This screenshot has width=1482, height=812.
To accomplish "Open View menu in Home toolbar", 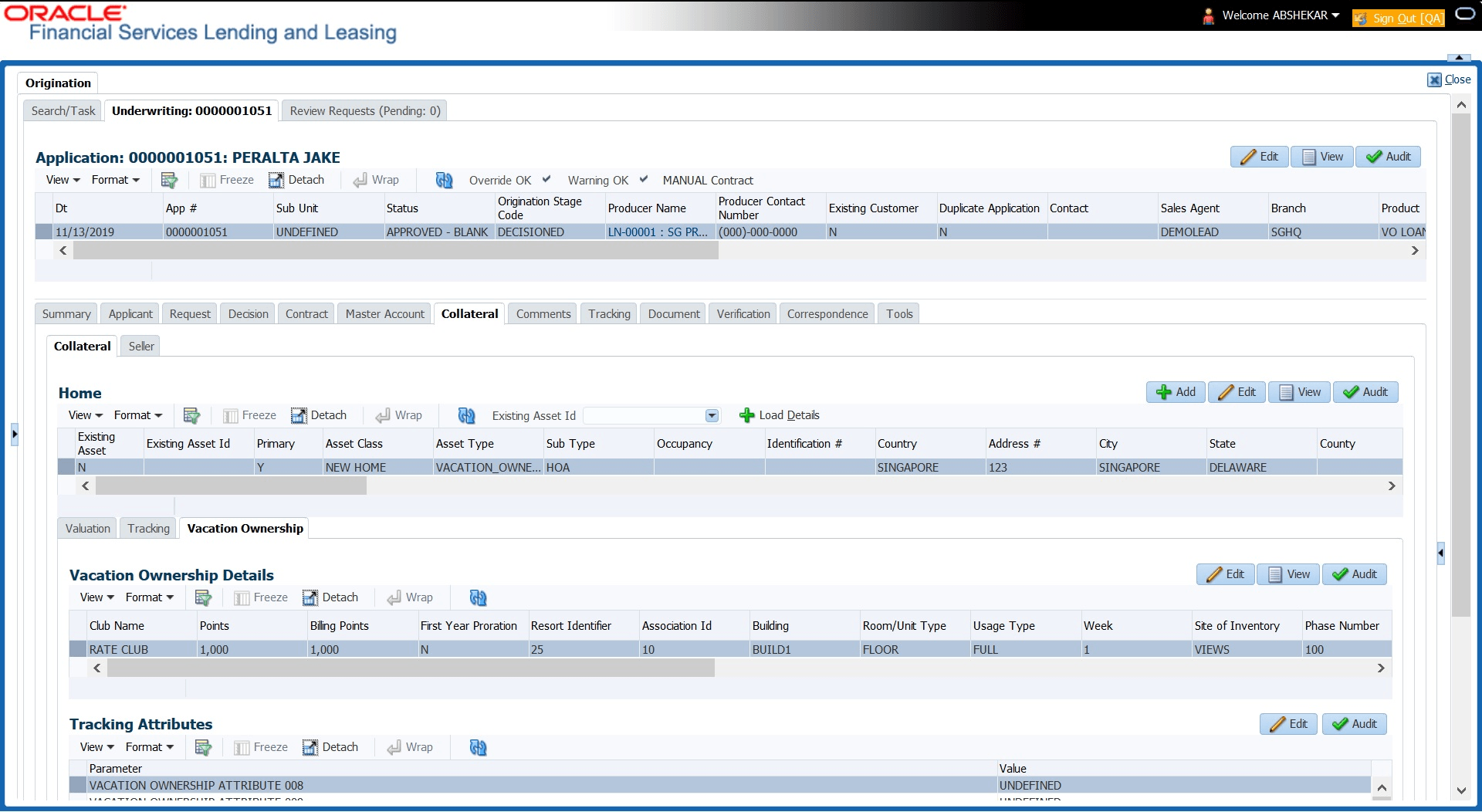I will (86, 415).
